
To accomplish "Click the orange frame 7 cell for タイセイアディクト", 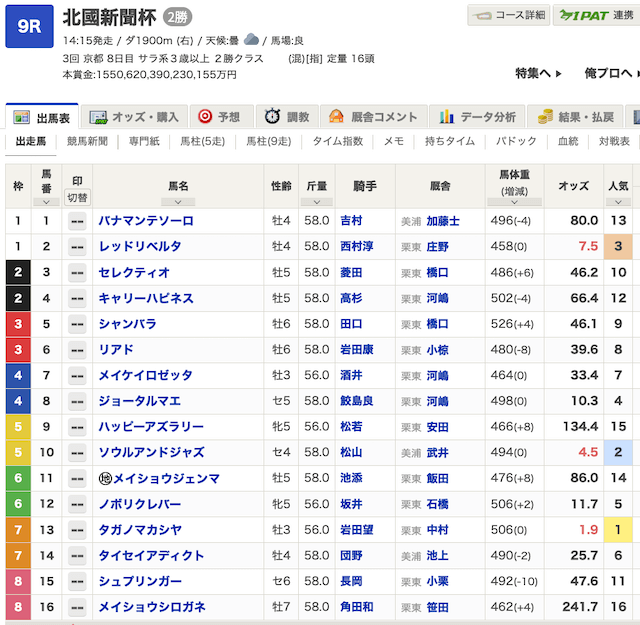I will [17, 556].
